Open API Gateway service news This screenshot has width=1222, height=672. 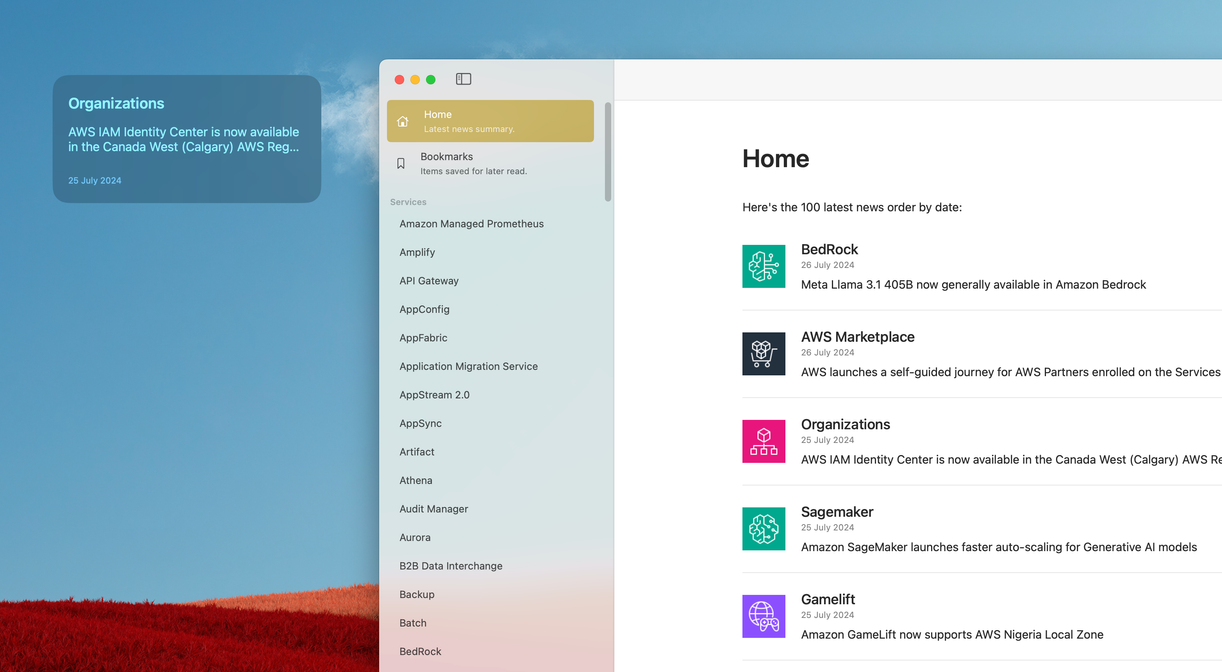429,281
